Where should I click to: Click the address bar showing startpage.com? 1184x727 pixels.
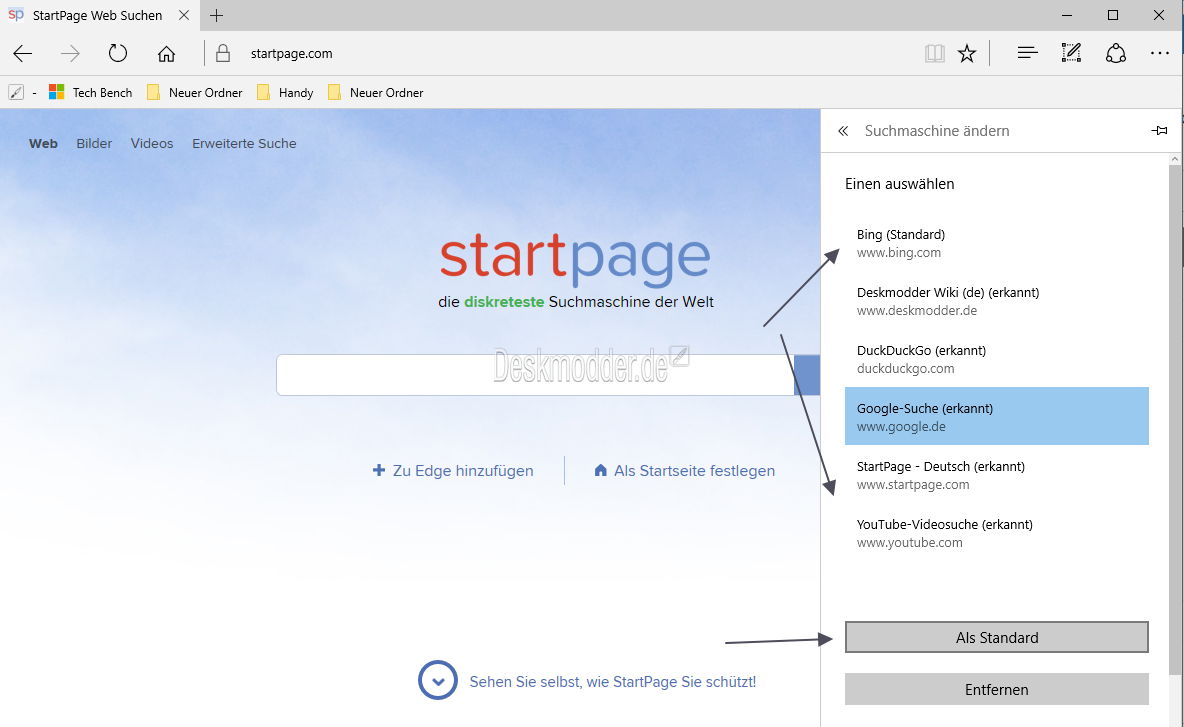tap(291, 54)
